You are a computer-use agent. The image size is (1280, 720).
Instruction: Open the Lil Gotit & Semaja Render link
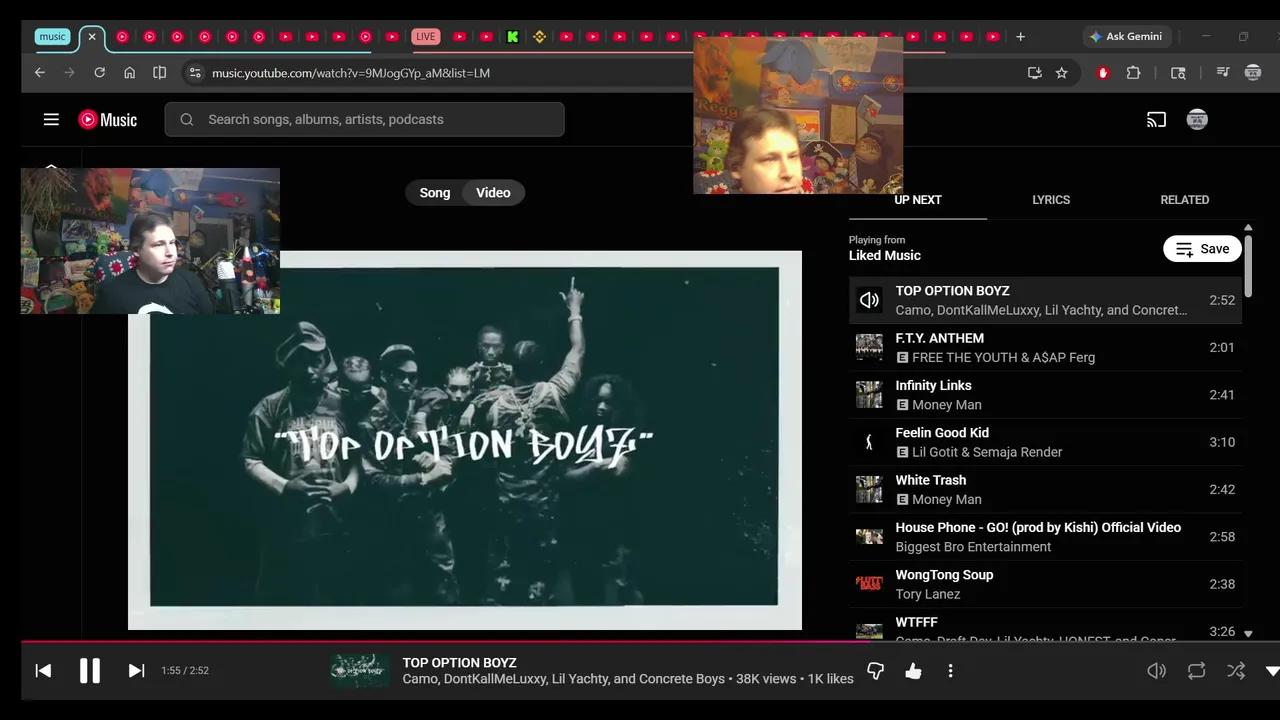987,452
